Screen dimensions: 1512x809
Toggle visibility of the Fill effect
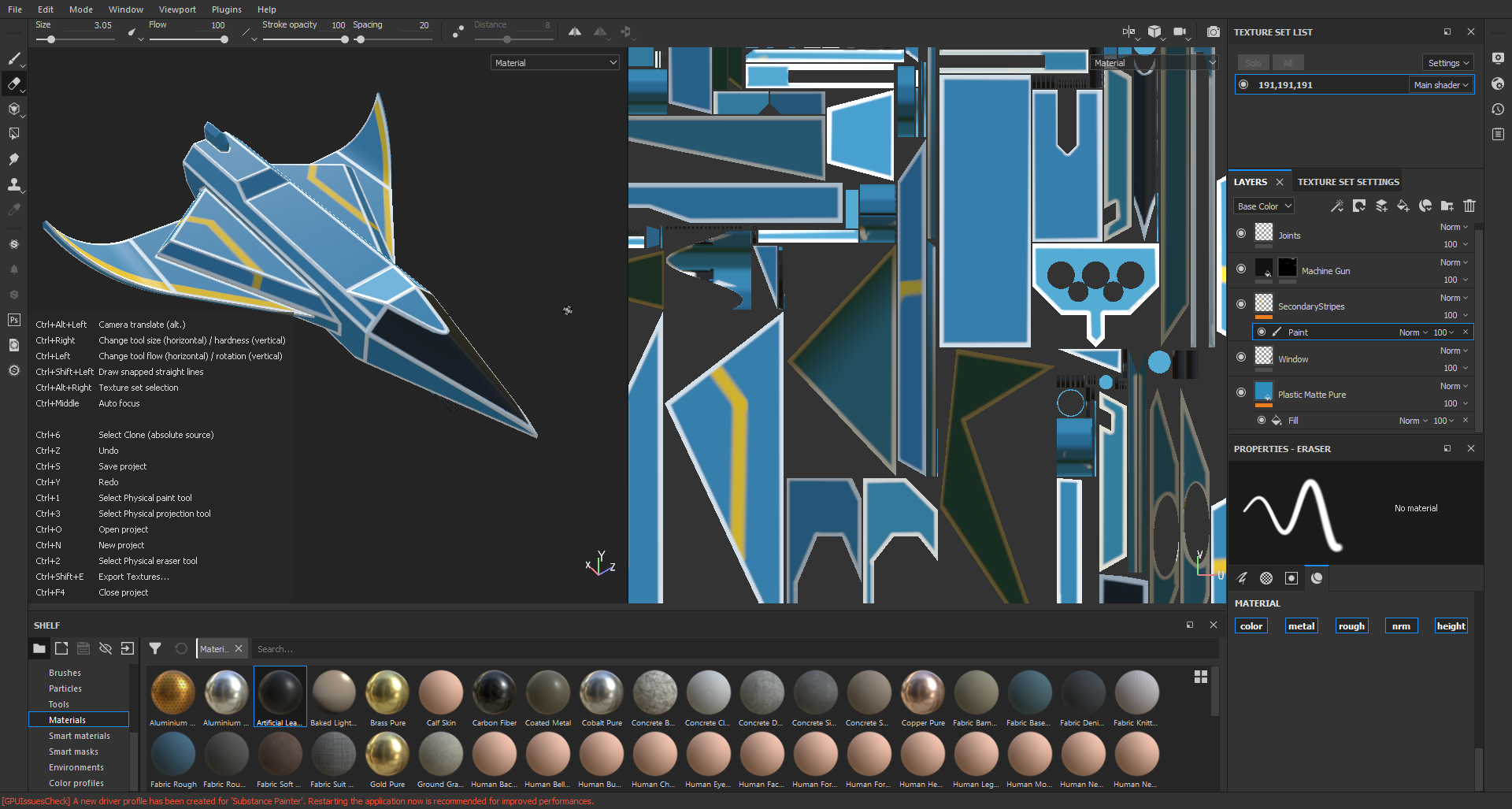[x=1262, y=420]
